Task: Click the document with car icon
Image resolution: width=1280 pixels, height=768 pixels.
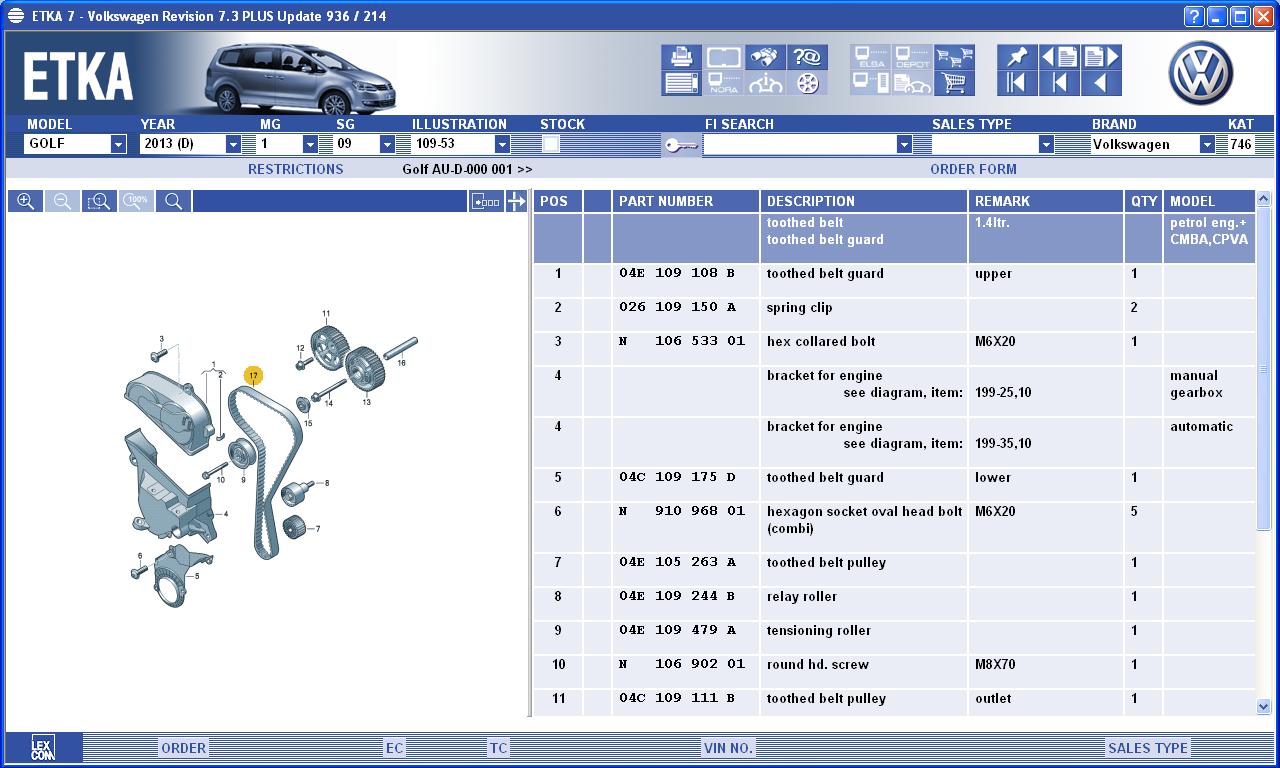Action: pos(913,83)
